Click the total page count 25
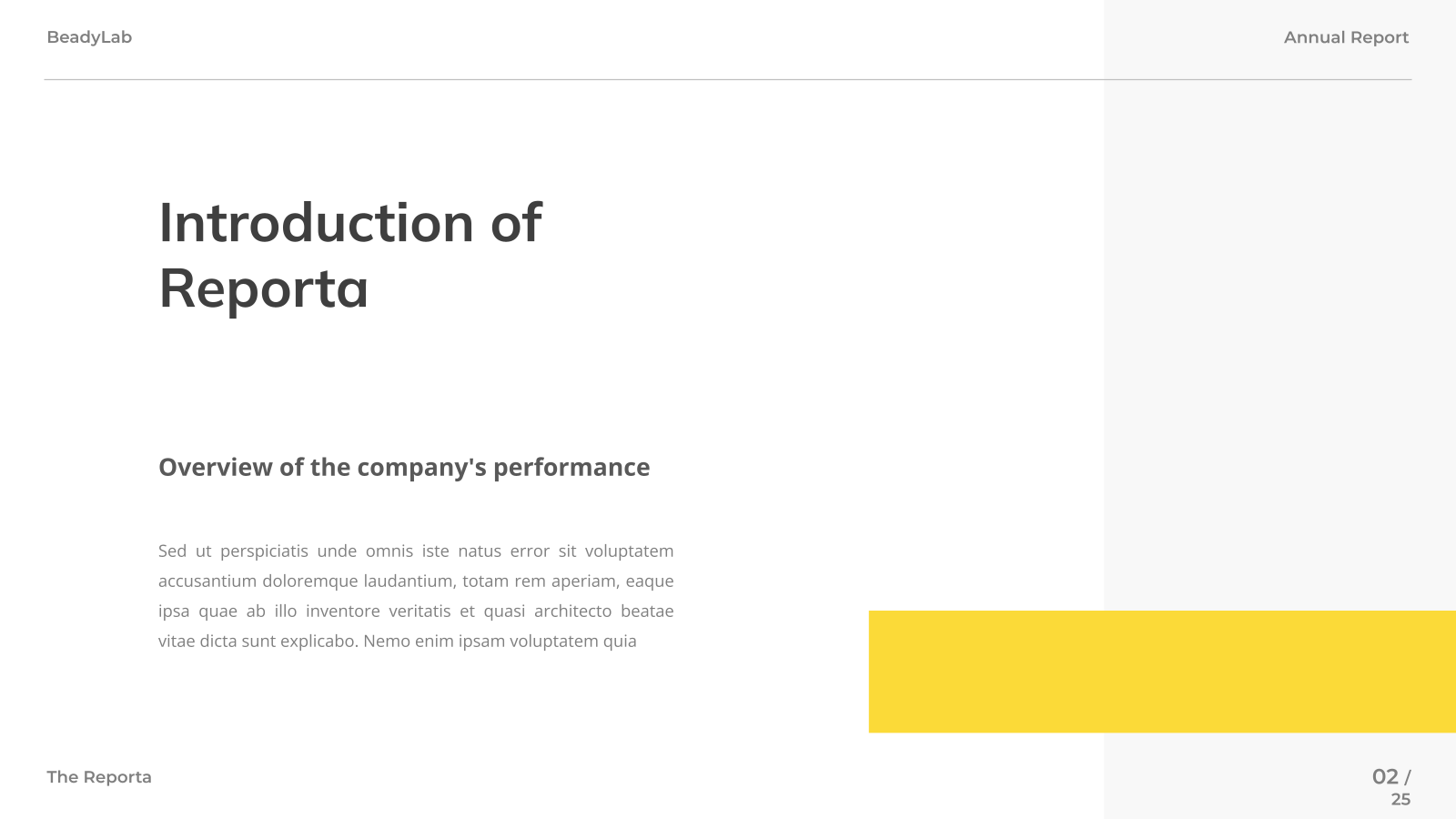The height and width of the screenshot is (819, 1456). coord(1400,800)
